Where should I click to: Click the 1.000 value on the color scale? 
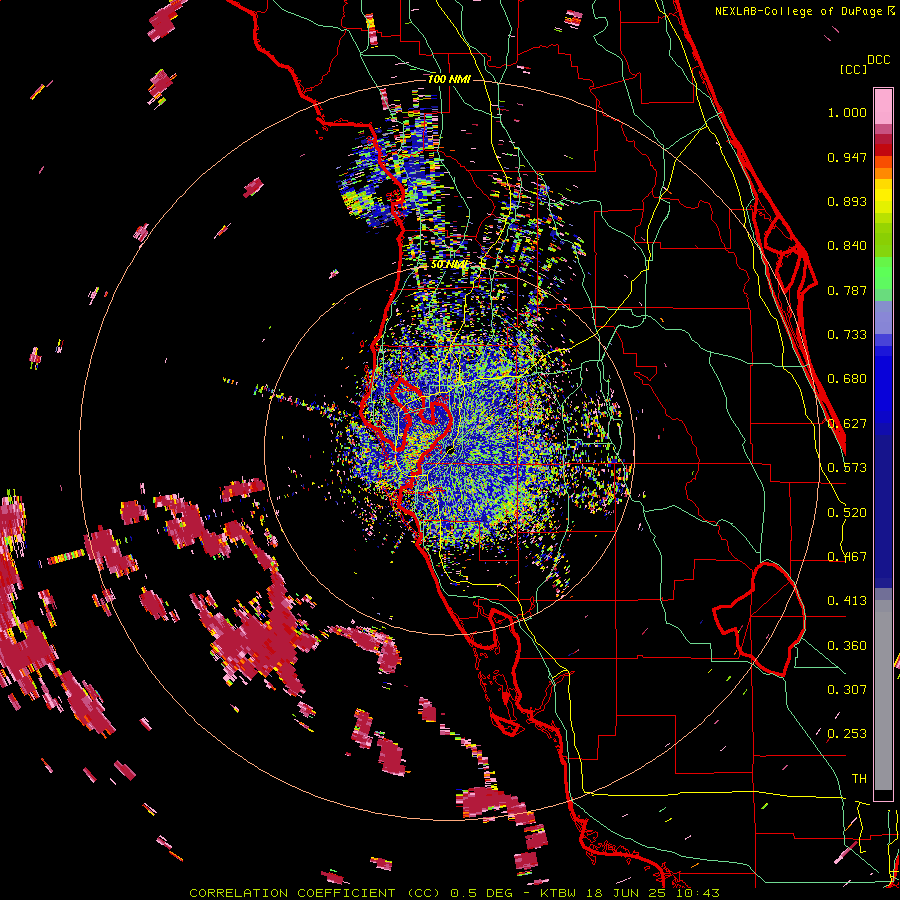pos(847,112)
